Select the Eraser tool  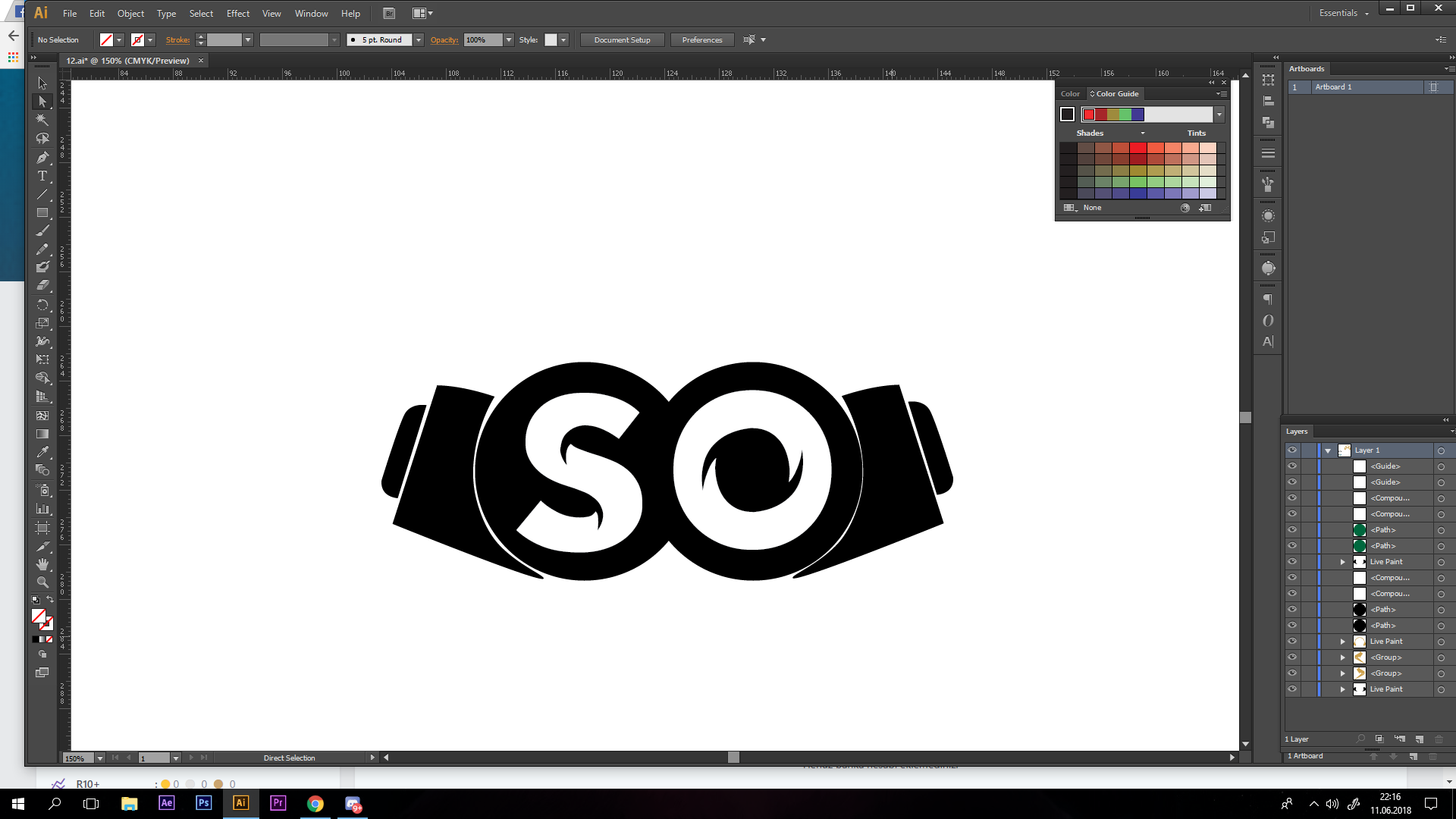[x=42, y=285]
